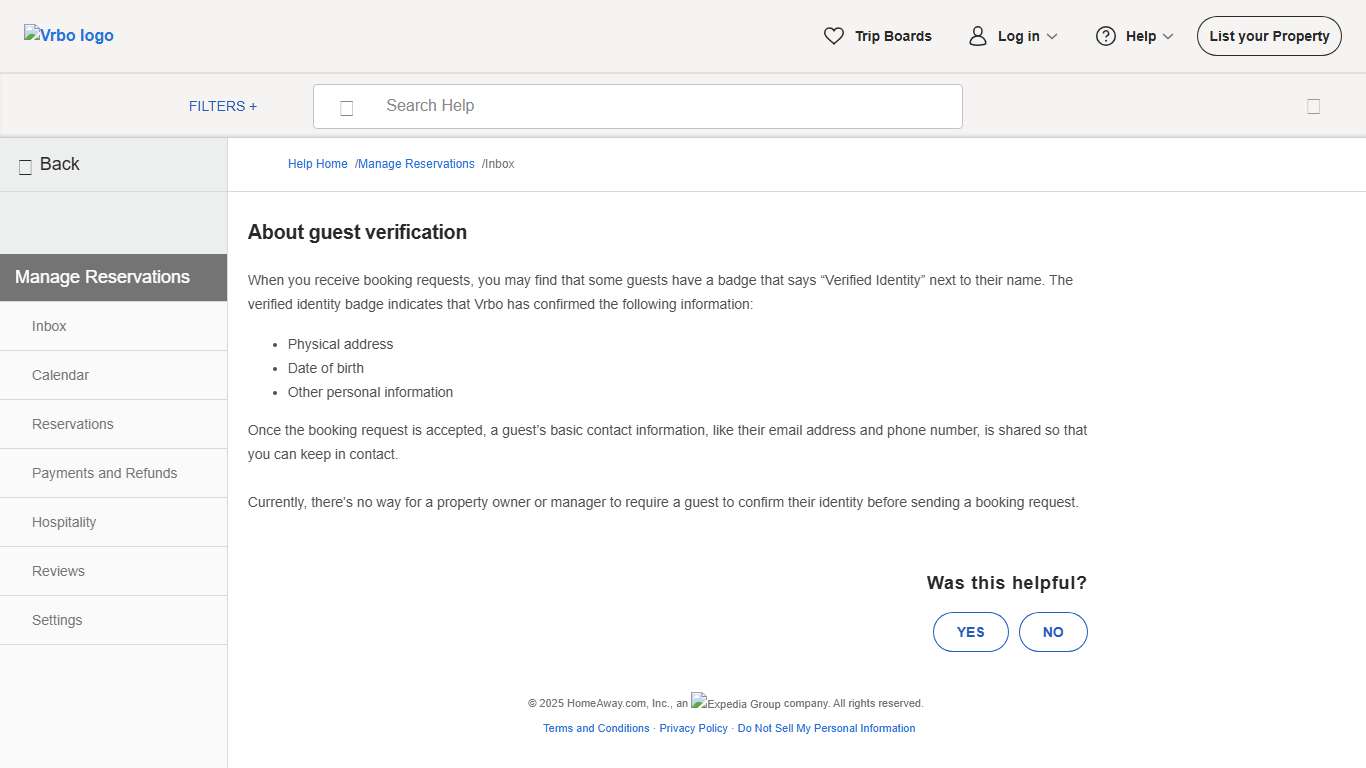Select the small checkbox at far right of filter bar

click(x=1313, y=106)
